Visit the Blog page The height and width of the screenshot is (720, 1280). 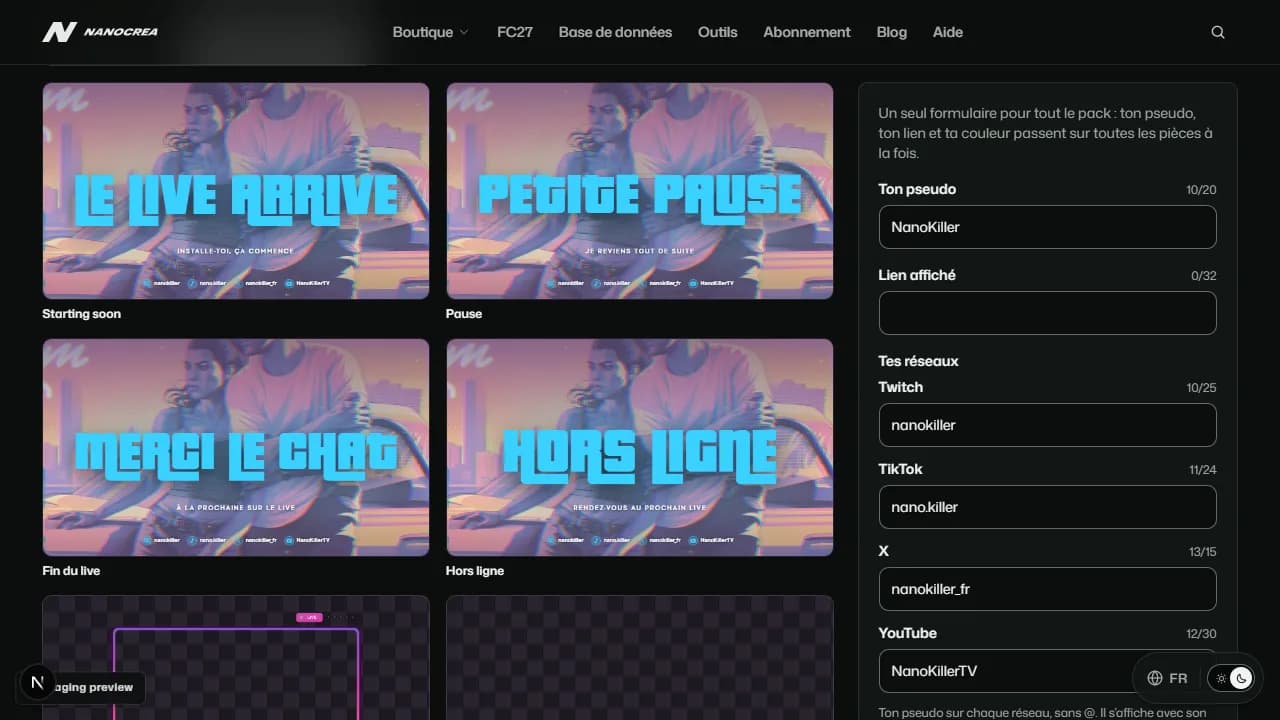point(892,32)
